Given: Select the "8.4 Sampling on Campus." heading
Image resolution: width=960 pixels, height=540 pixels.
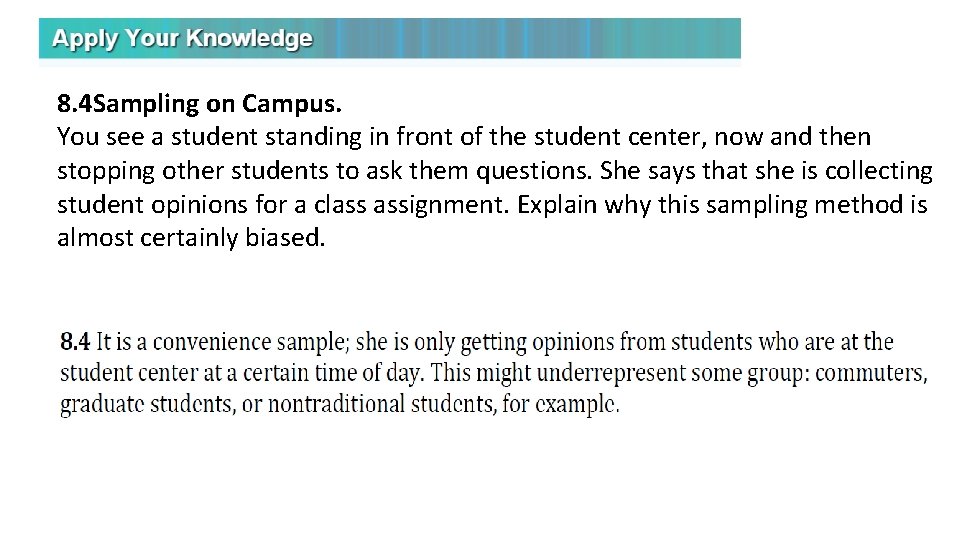Looking at the screenshot, I should (x=200, y=103).
